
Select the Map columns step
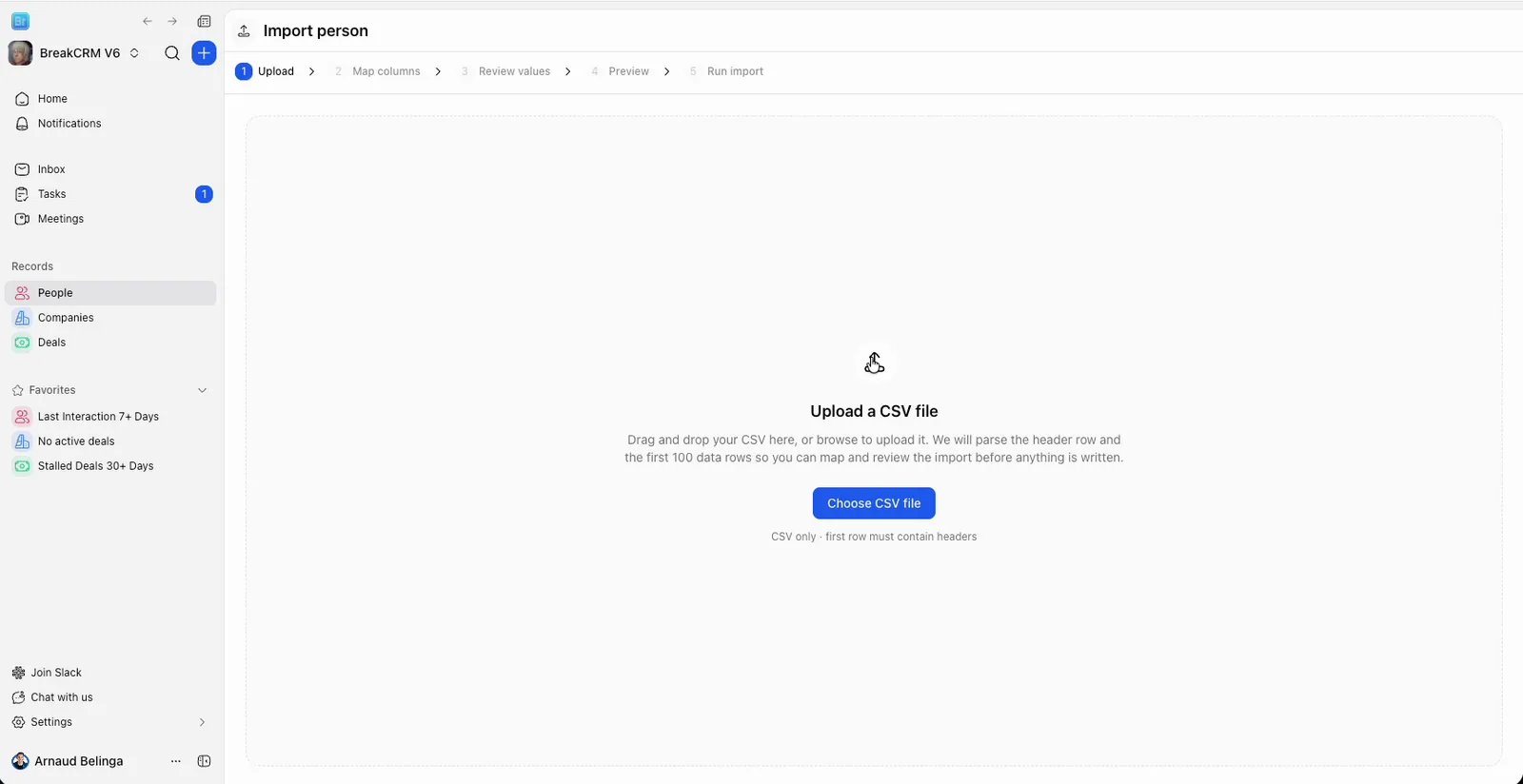pyautogui.click(x=377, y=71)
